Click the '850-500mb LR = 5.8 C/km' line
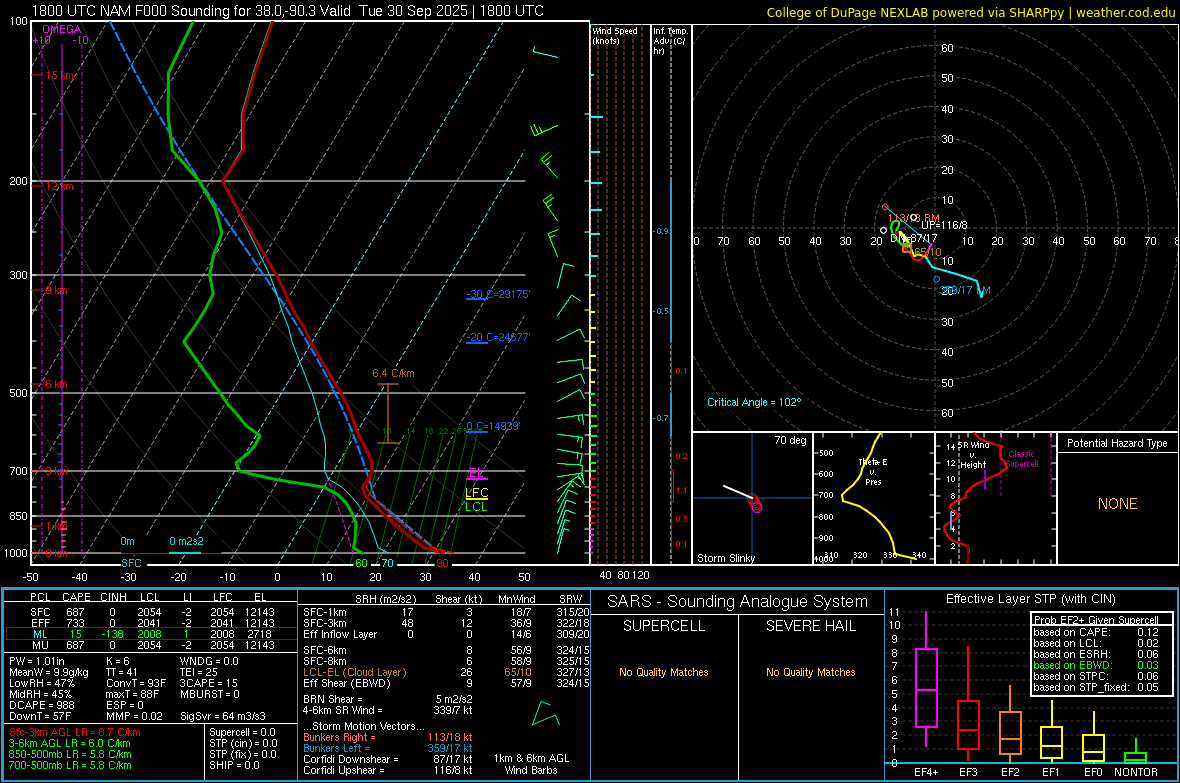 coord(70,754)
